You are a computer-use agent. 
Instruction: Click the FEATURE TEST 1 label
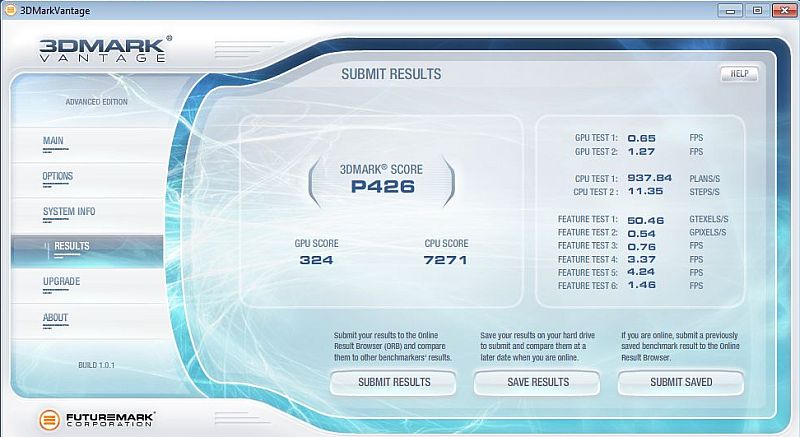pyautogui.click(x=587, y=219)
